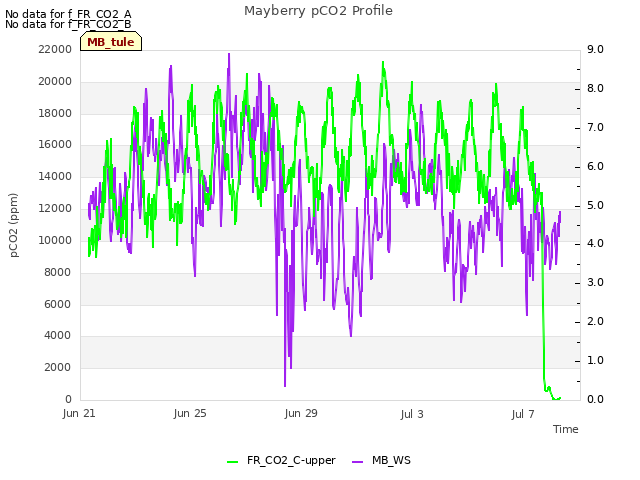The width and height of the screenshot is (640, 480).
Task: Click the 22000 left axis value
Action: [x=55, y=49]
